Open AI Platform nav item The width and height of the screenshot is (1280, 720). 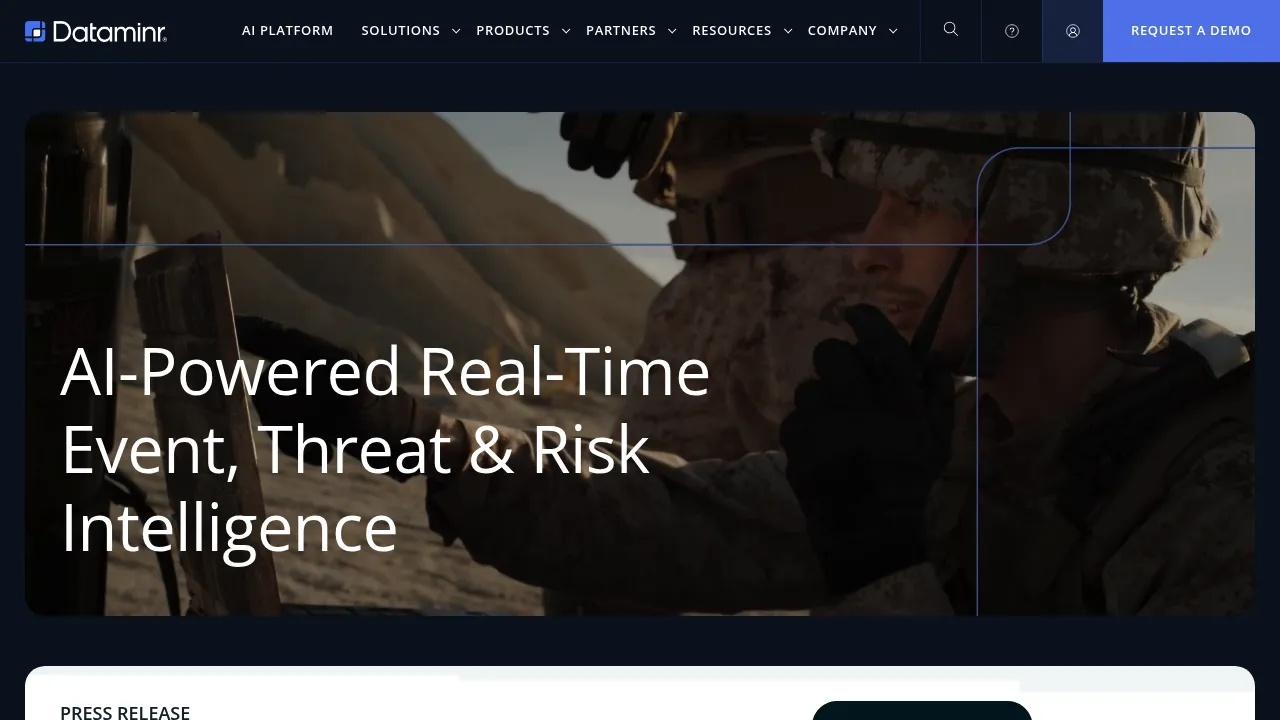(288, 31)
